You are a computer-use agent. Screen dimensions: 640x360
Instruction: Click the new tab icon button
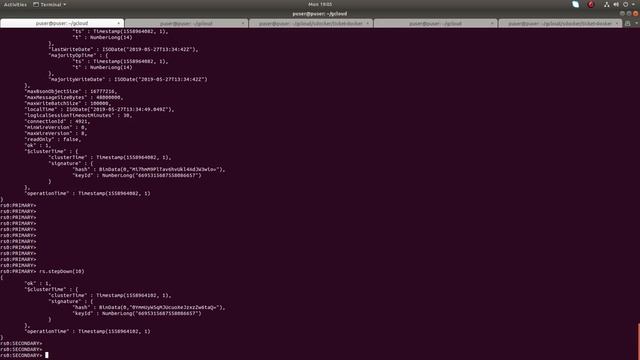coord(628,23)
